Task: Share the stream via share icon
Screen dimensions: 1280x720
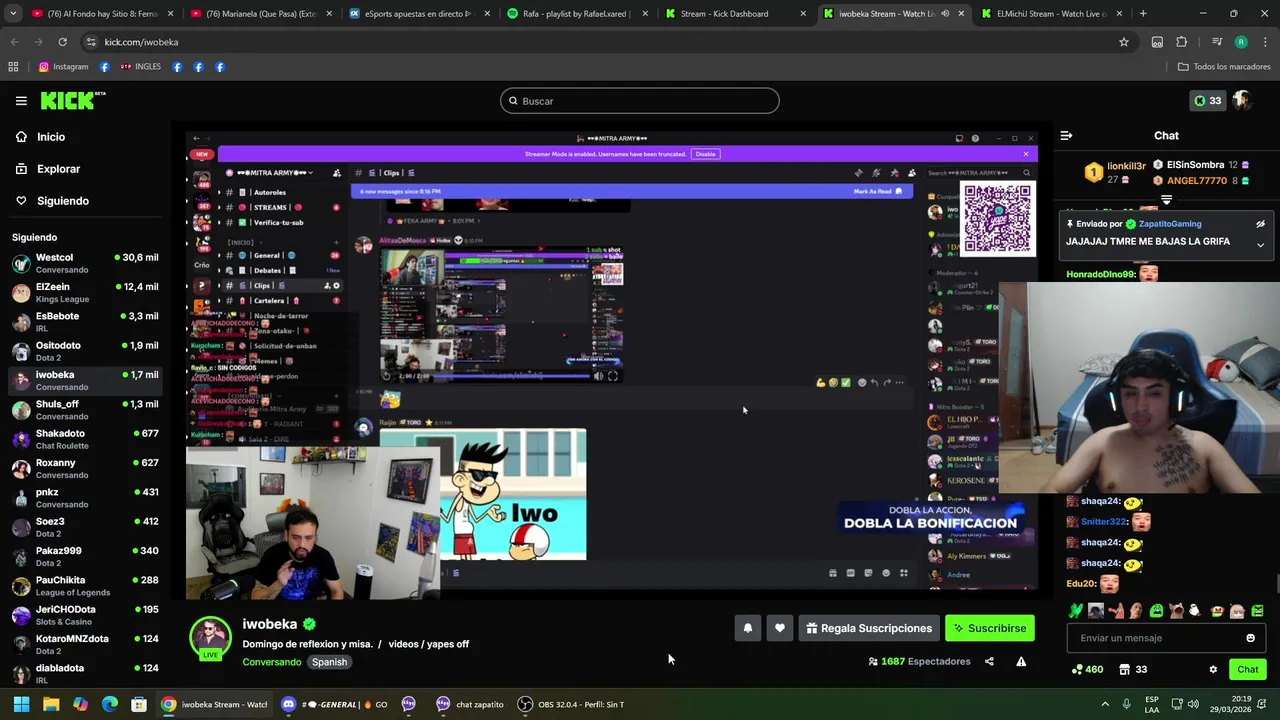Action: point(989,661)
